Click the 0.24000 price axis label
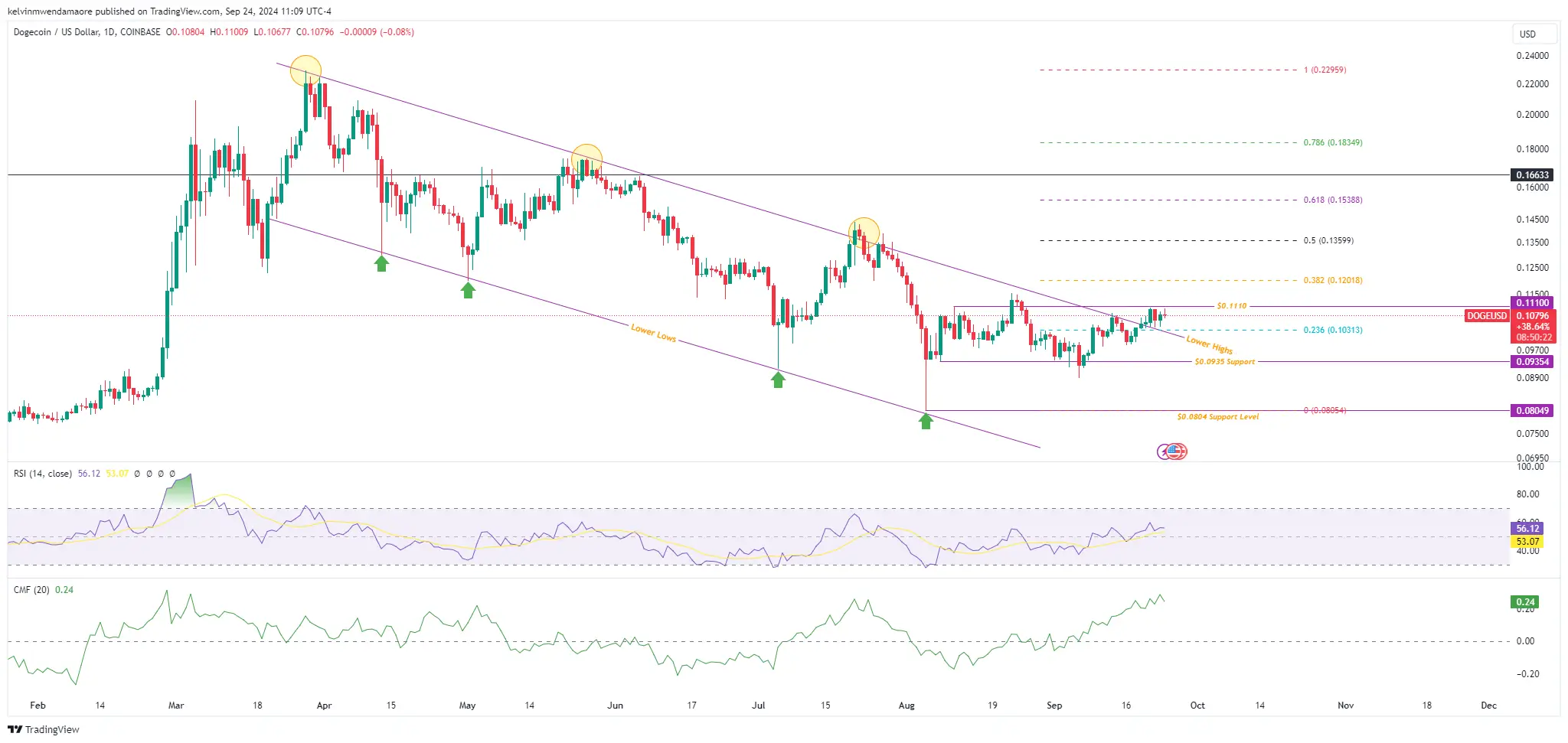Viewport: 1568px width, 743px height. (x=1533, y=56)
